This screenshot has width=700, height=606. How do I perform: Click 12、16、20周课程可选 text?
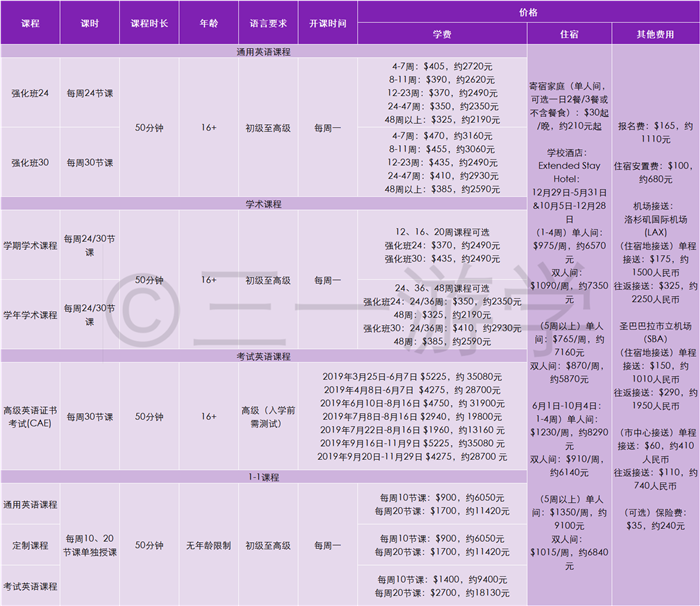pos(442,232)
